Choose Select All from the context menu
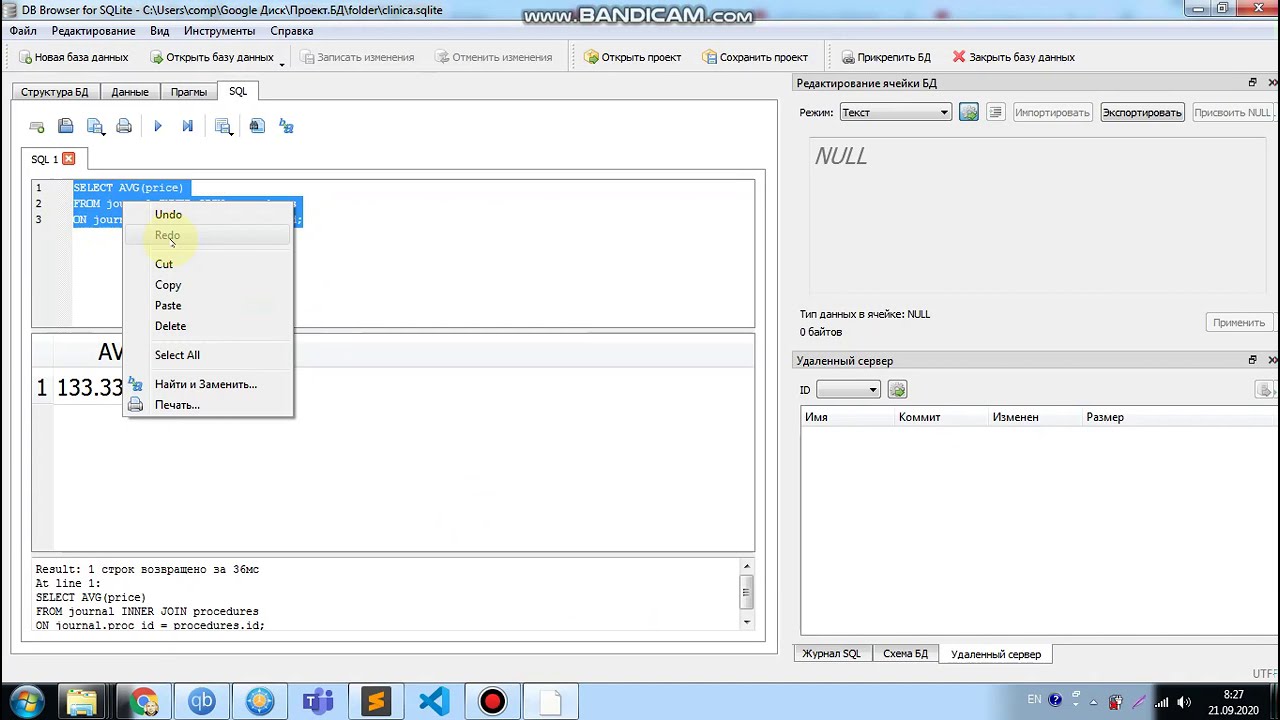 point(208,355)
